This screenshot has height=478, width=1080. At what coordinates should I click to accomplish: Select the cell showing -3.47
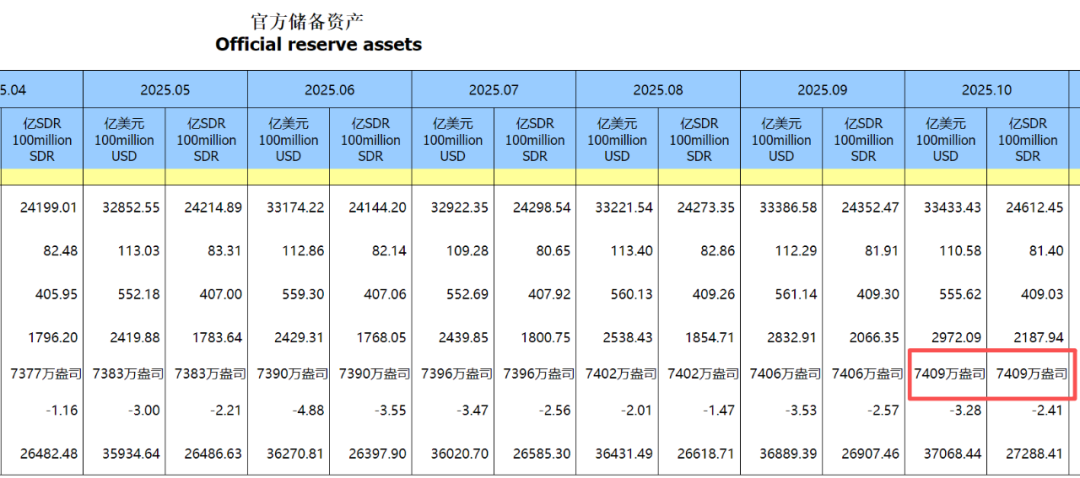(472, 411)
